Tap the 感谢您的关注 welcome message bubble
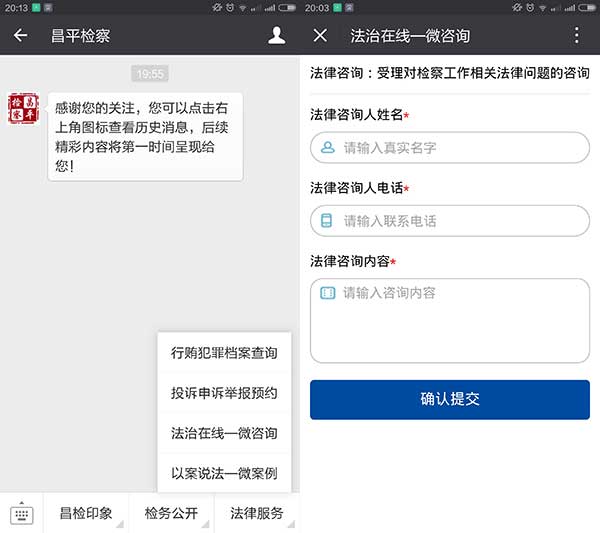 (x=145, y=137)
